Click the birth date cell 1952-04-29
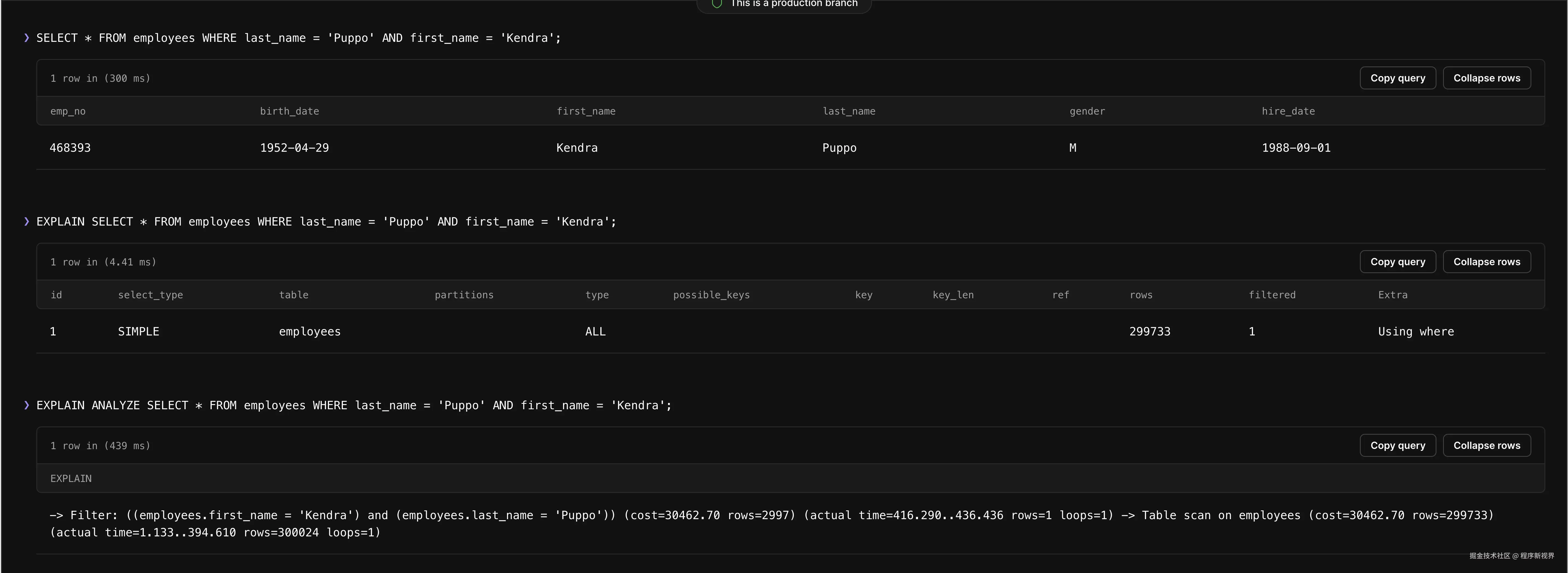Image resolution: width=1568 pixels, height=573 pixels. tap(294, 148)
